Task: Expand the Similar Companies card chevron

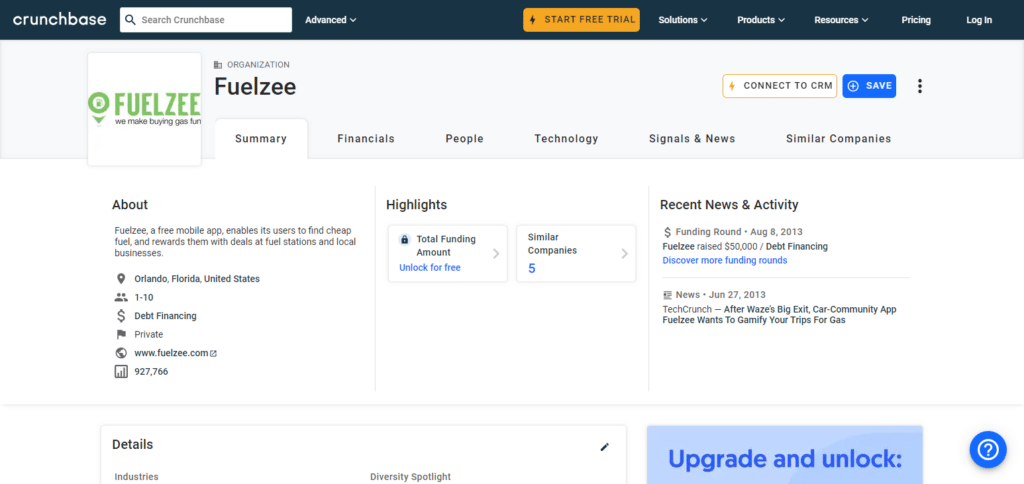Action: (624, 253)
